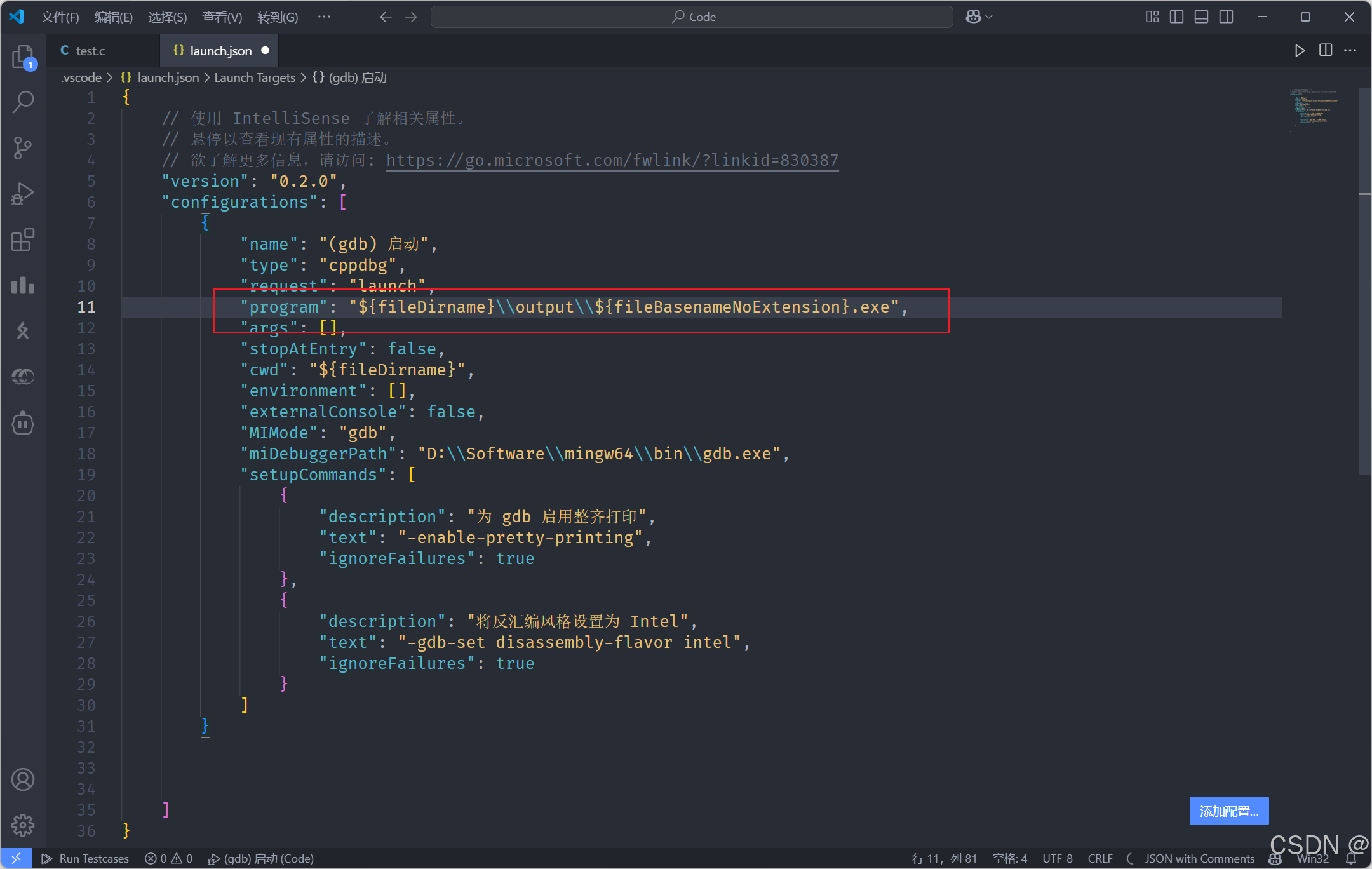This screenshot has height=869, width=1372.
Task: Click the Run play icon in editor toolbar
Action: 1300,51
